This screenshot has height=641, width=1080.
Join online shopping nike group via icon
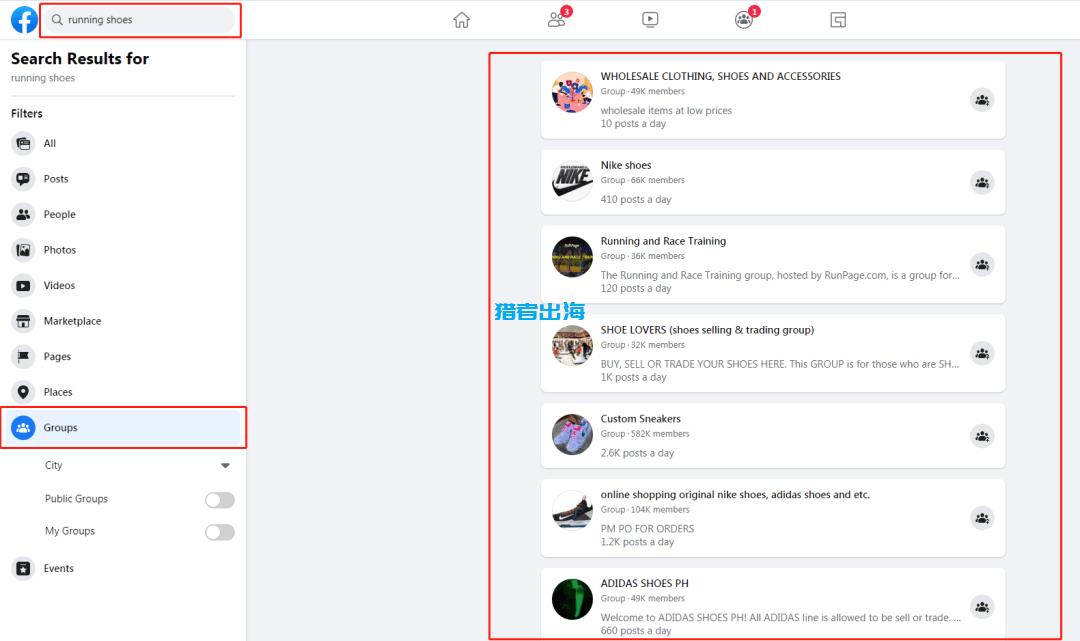click(x=982, y=518)
